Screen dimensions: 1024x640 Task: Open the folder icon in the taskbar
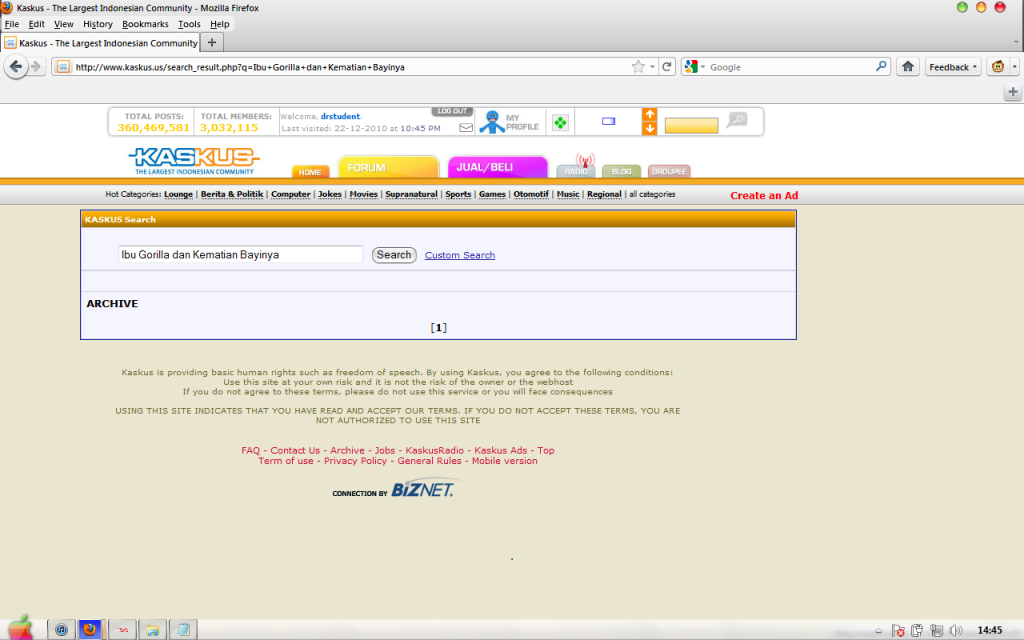[x=152, y=630]
